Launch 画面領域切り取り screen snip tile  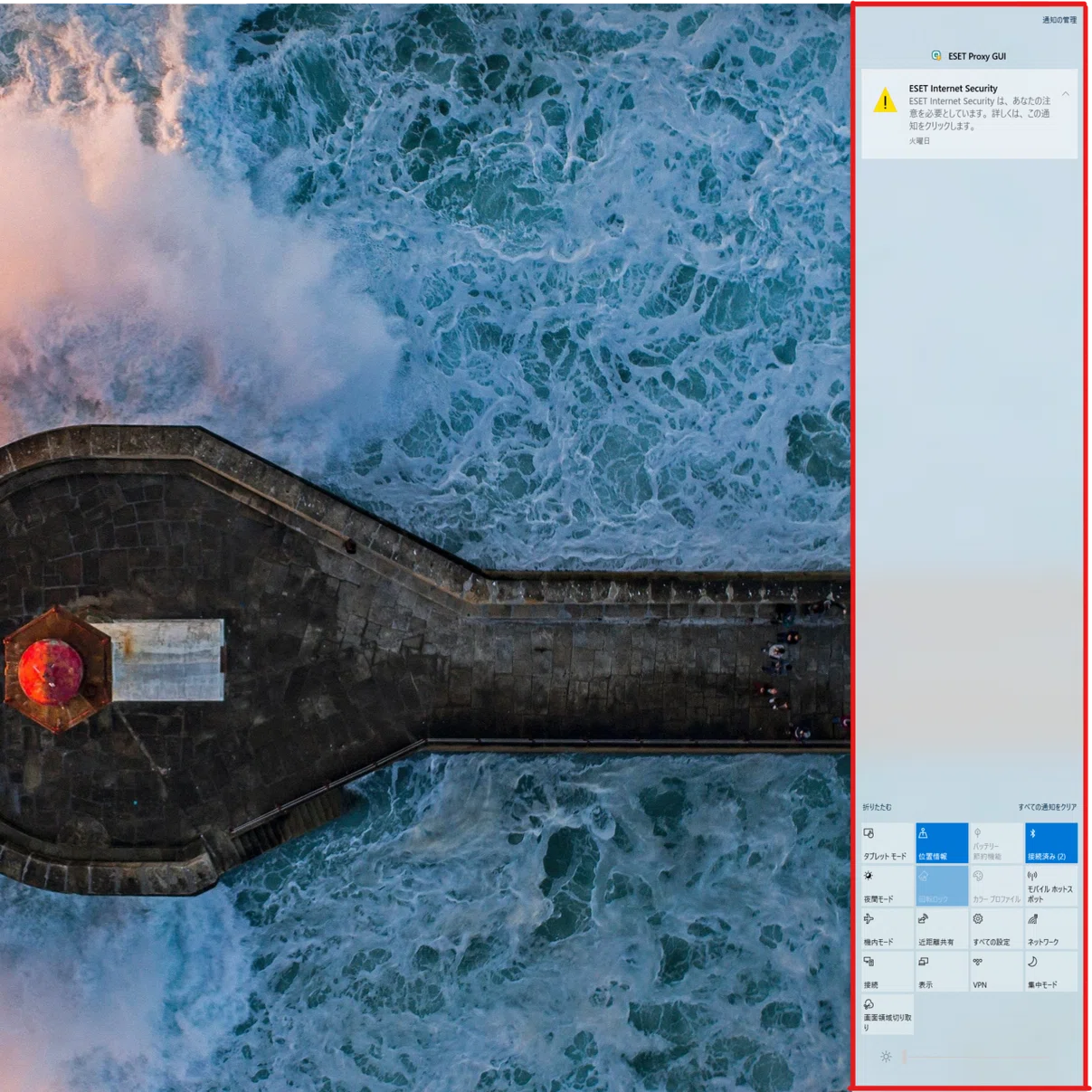point(888,1014)
